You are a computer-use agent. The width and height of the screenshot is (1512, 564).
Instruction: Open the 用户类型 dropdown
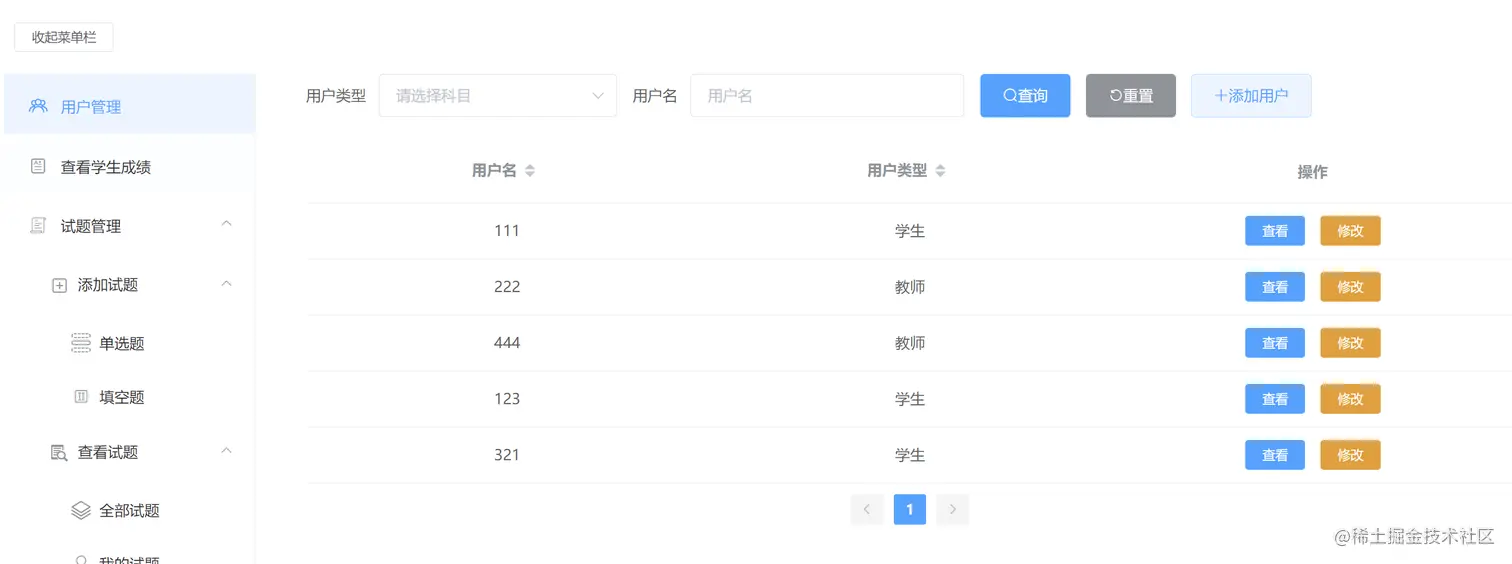pos(497,96)
